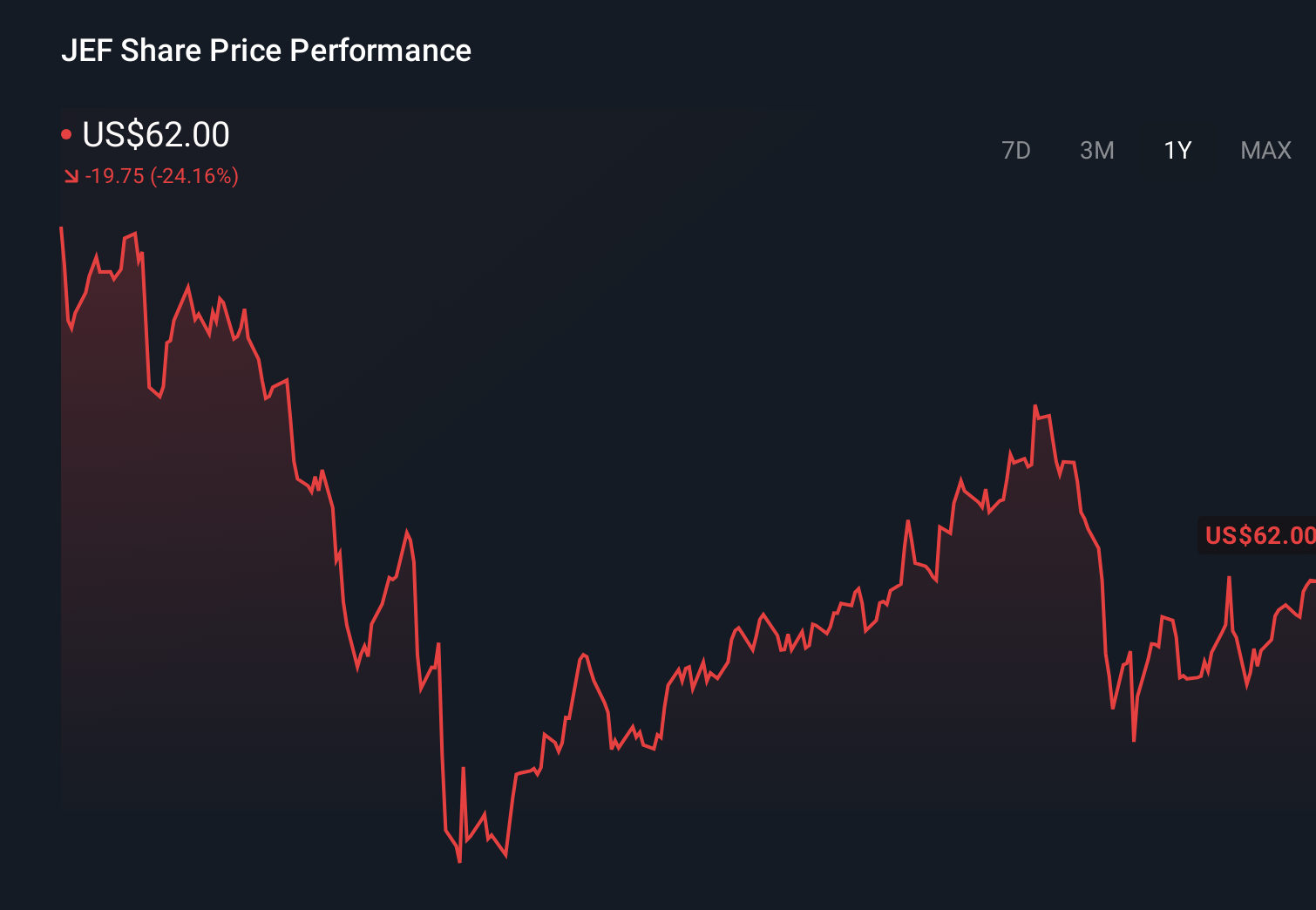1316x910 pixels.
Task: Click the -19.75 (-24.16%) change text
Action: [x=161, y=177]
